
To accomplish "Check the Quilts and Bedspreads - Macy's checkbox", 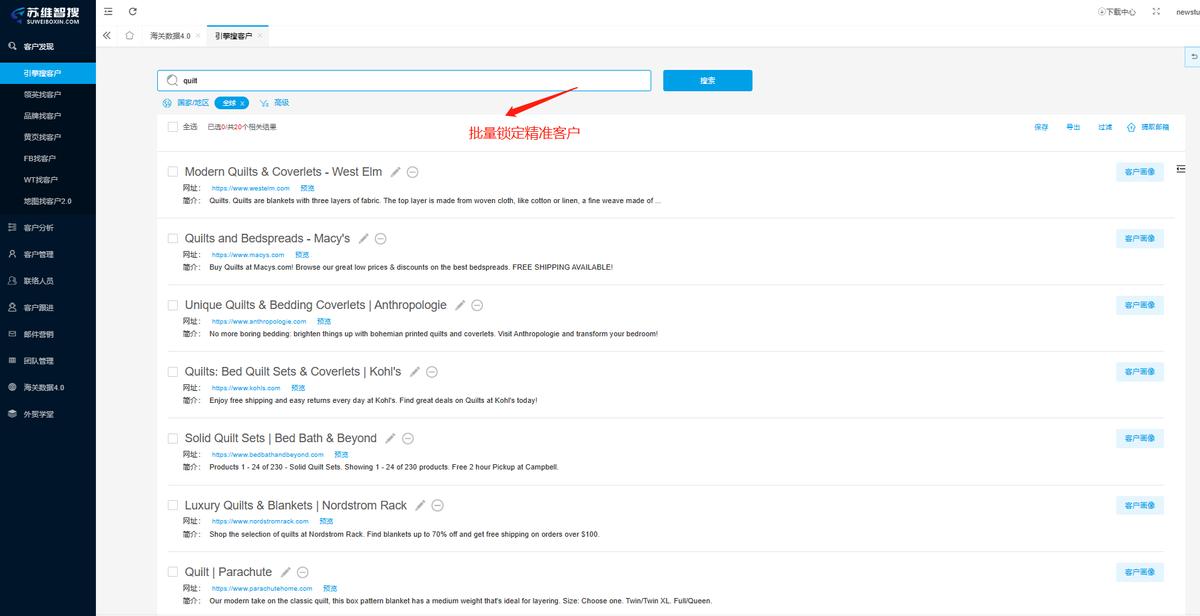I will click(173, 238).
